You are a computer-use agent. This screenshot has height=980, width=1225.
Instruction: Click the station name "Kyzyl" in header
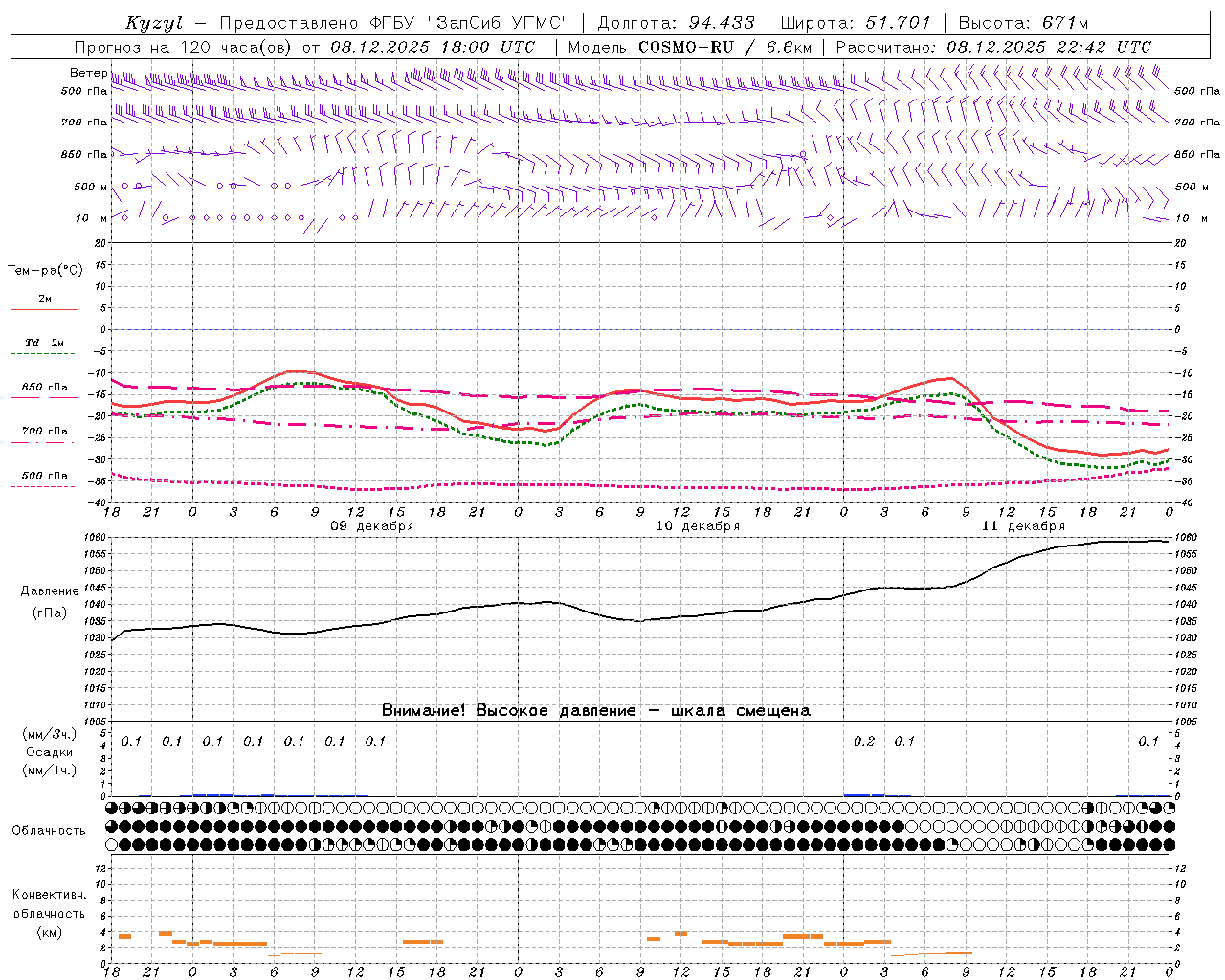pyautogui.click(x=154, y=23)
